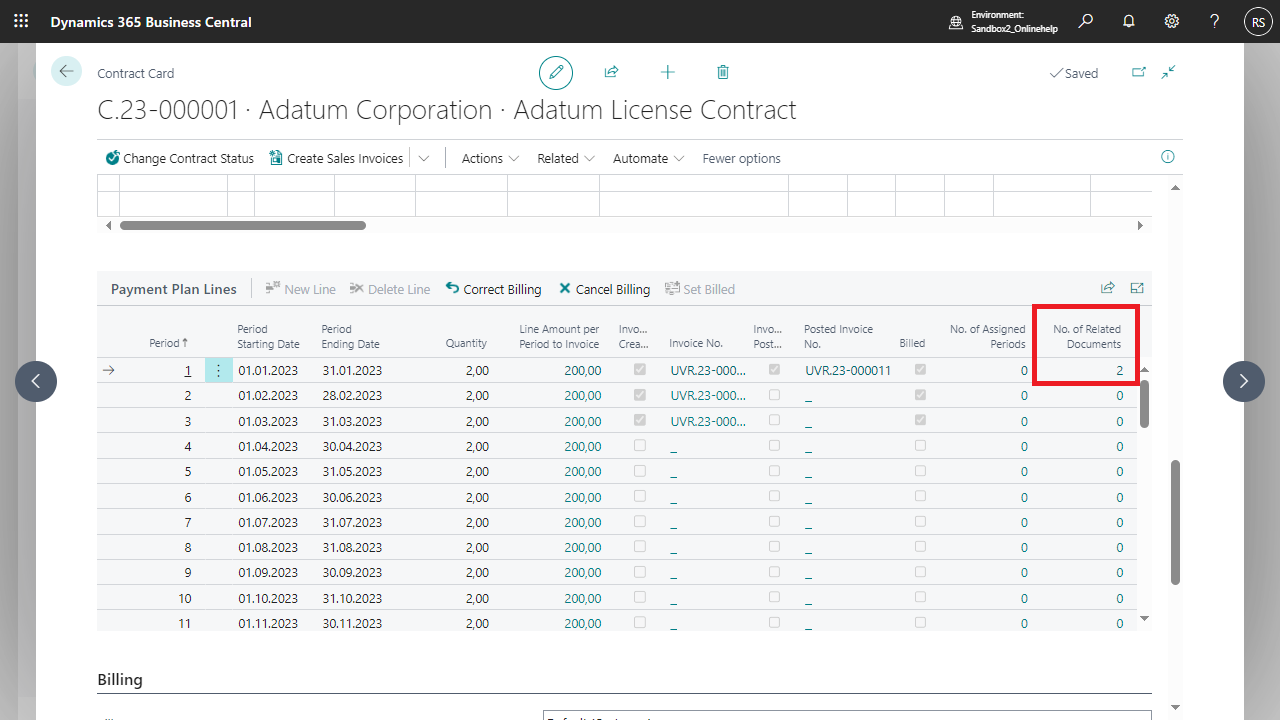Viewport: 1280px width, 720px height.
Task: Expand the Actions dropdown menu
Action: point(490,158)
